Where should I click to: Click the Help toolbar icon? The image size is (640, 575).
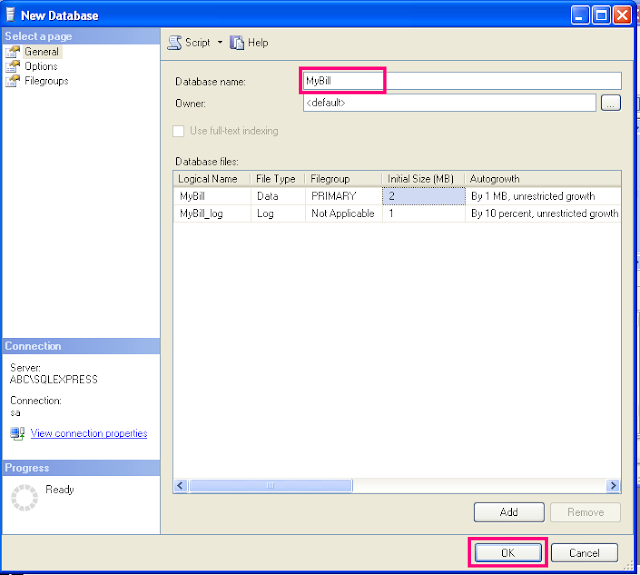(237, 43)
